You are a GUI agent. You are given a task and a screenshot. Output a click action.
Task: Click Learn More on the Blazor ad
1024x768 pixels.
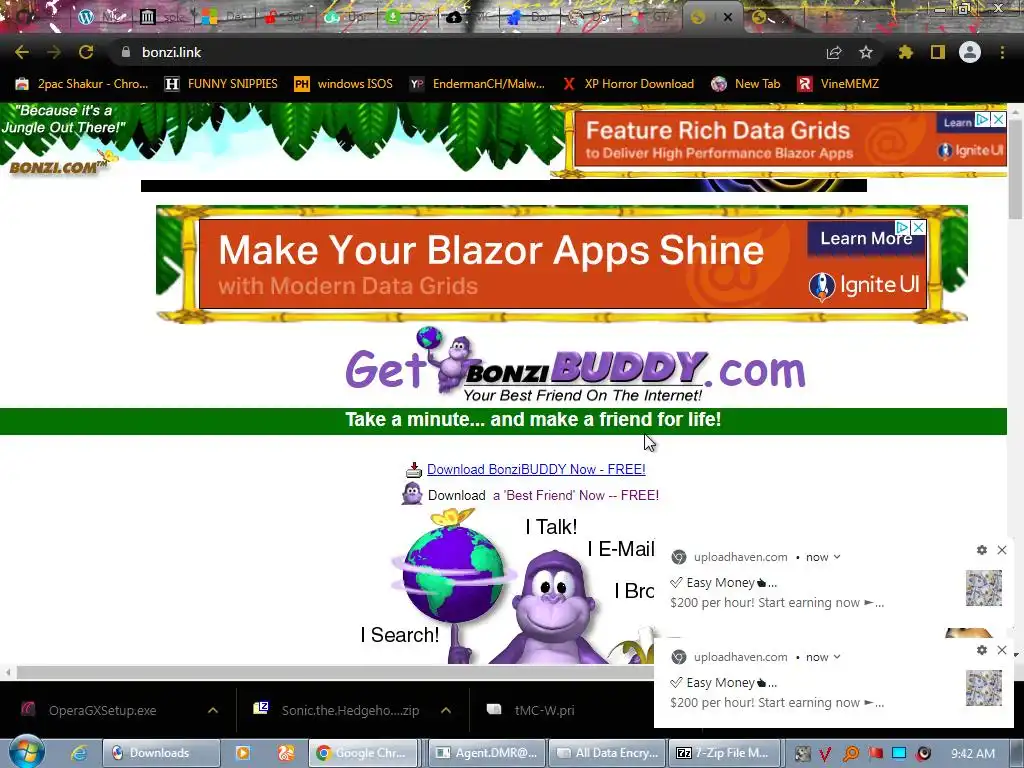[866, 238]
